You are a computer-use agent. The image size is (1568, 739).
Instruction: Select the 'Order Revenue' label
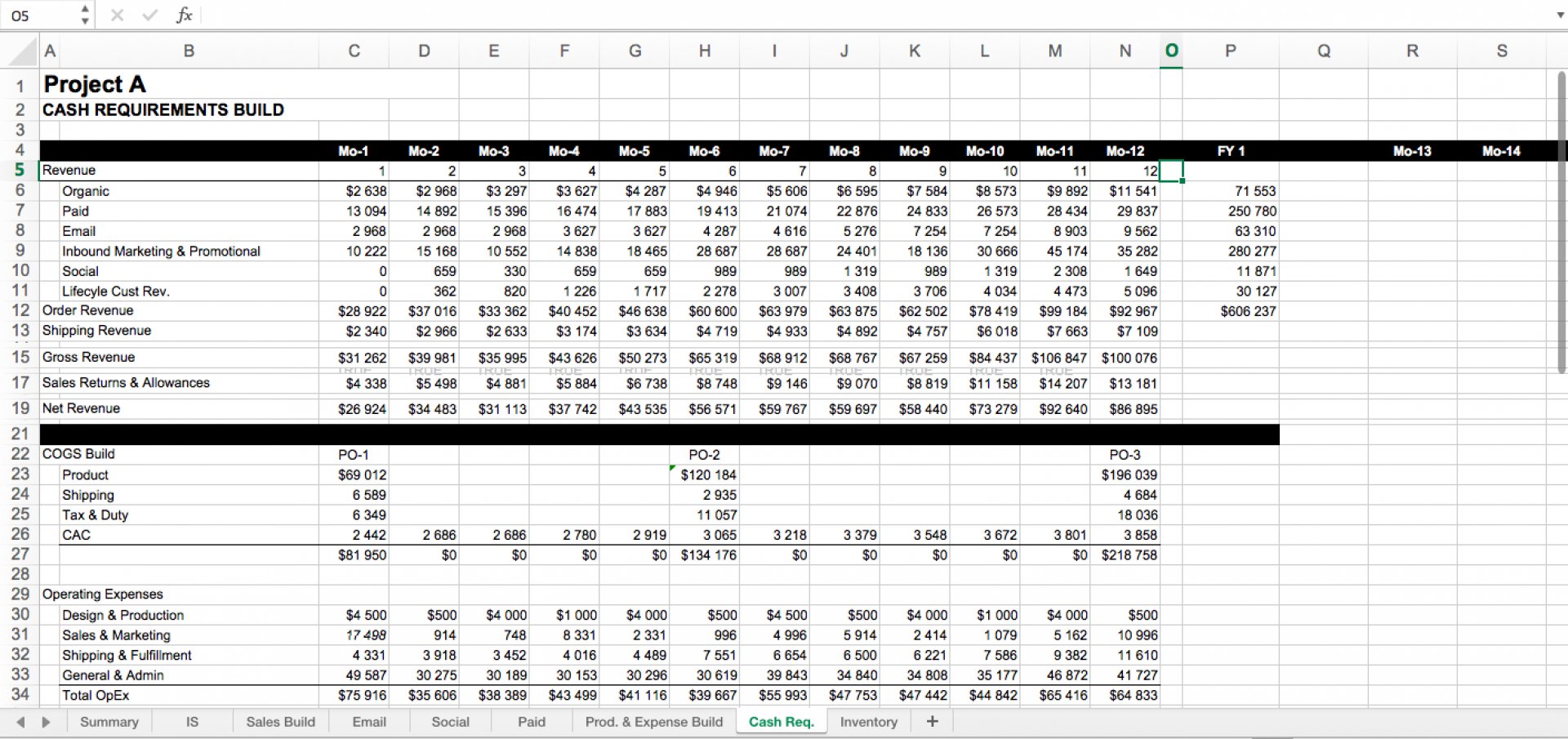tap(87, 310)
